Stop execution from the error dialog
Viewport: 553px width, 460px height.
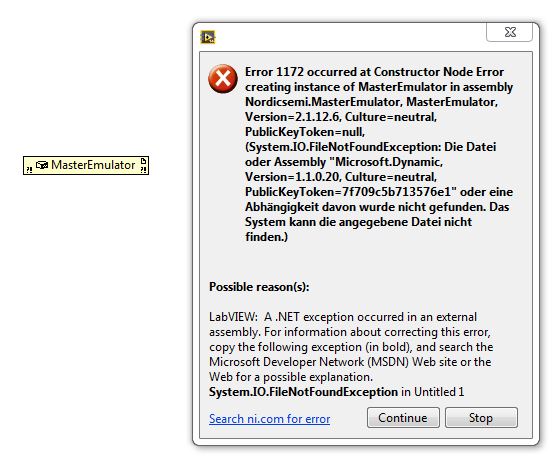coord(481,418)
